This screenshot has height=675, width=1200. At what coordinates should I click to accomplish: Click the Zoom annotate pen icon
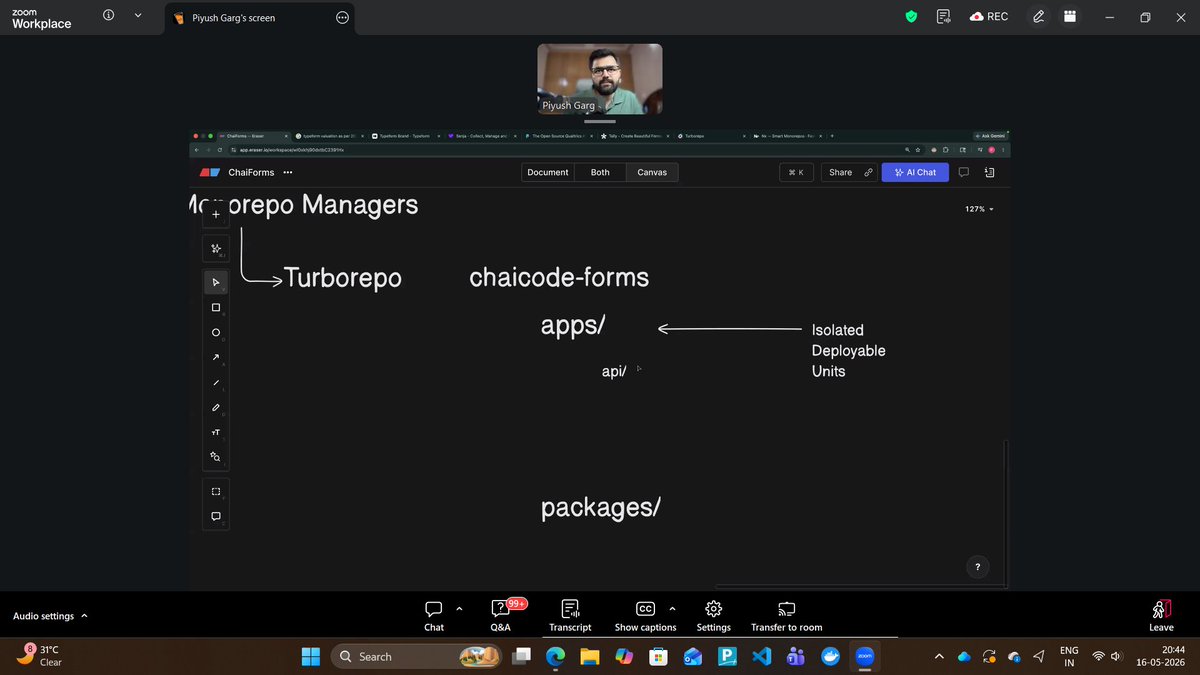(x=1039, y=16)
